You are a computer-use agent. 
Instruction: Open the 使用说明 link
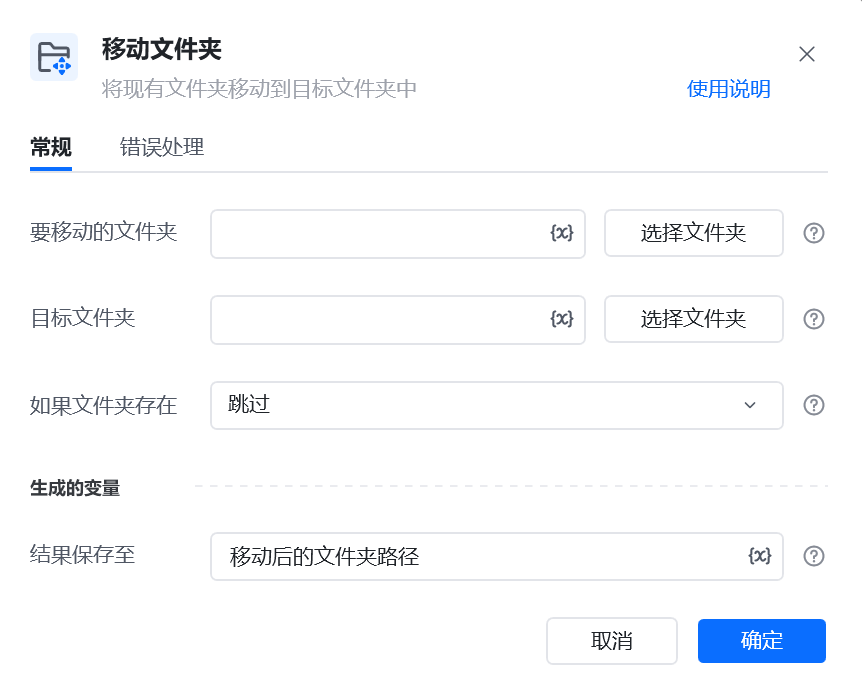pos(728,89)
